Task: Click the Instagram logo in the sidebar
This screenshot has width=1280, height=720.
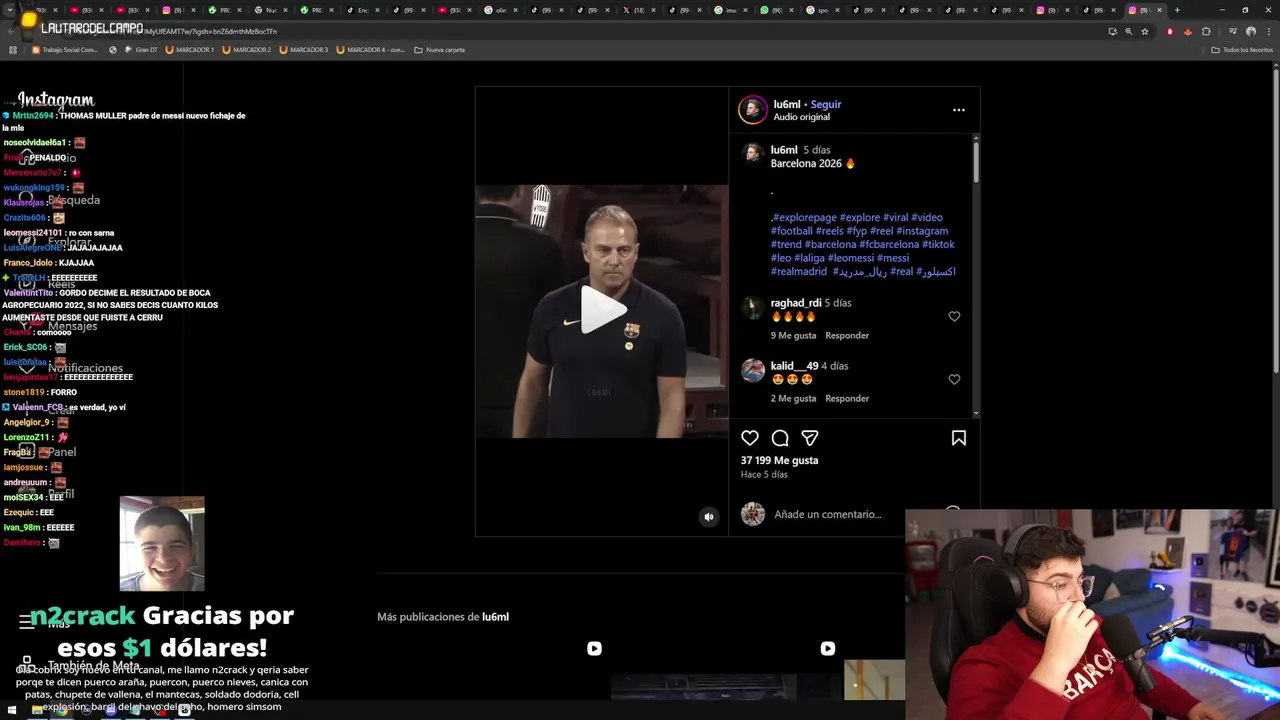Action: tap(56, 100)
